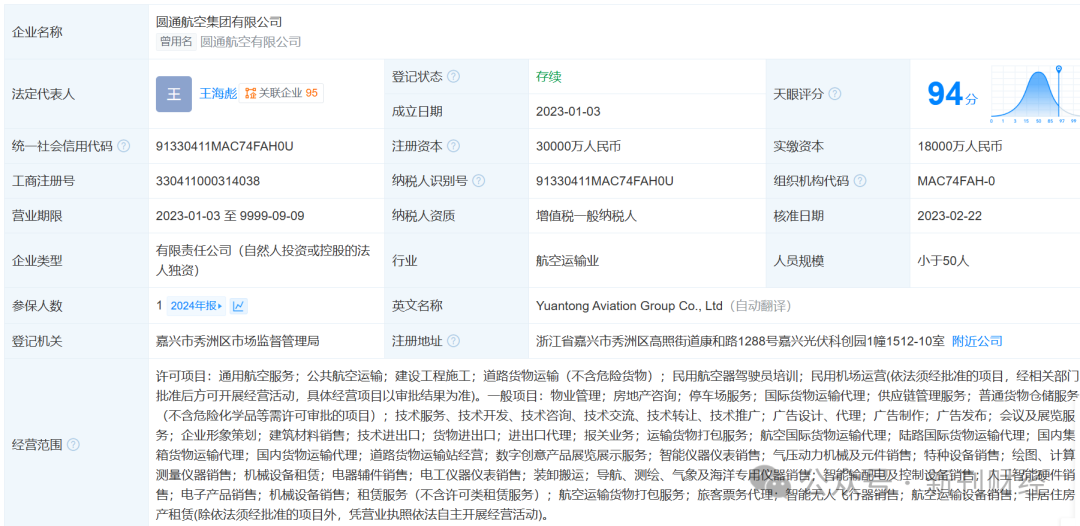1080x526 pixels.
Task: Open the 2024年报 annual report dropdown
Action: [x=196, y=306]
